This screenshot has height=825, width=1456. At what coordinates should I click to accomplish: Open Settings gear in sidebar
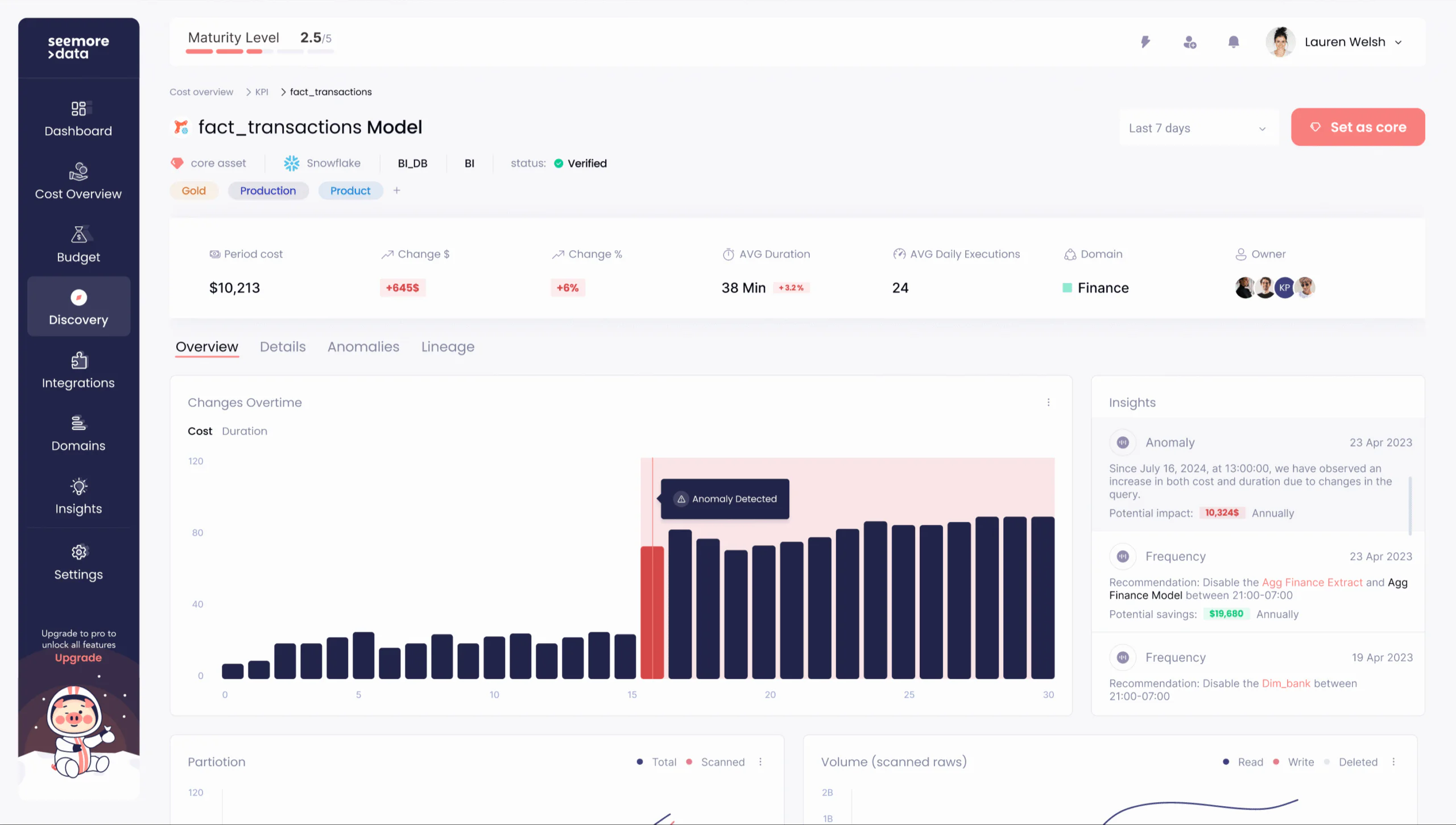(78, 552)
